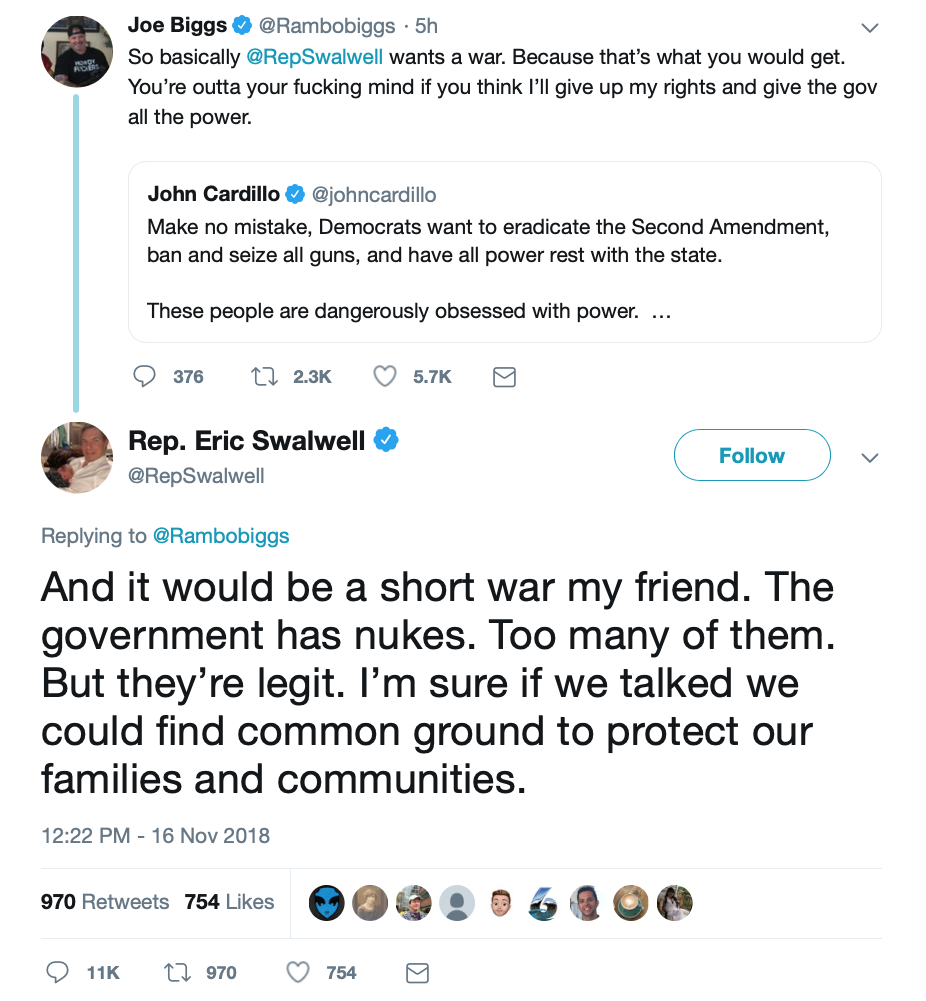Screen dimensions: 926x1001
Task: Reply to Joe Biggs' tweet
Action: pyautogui.click(x=144, y=377)
